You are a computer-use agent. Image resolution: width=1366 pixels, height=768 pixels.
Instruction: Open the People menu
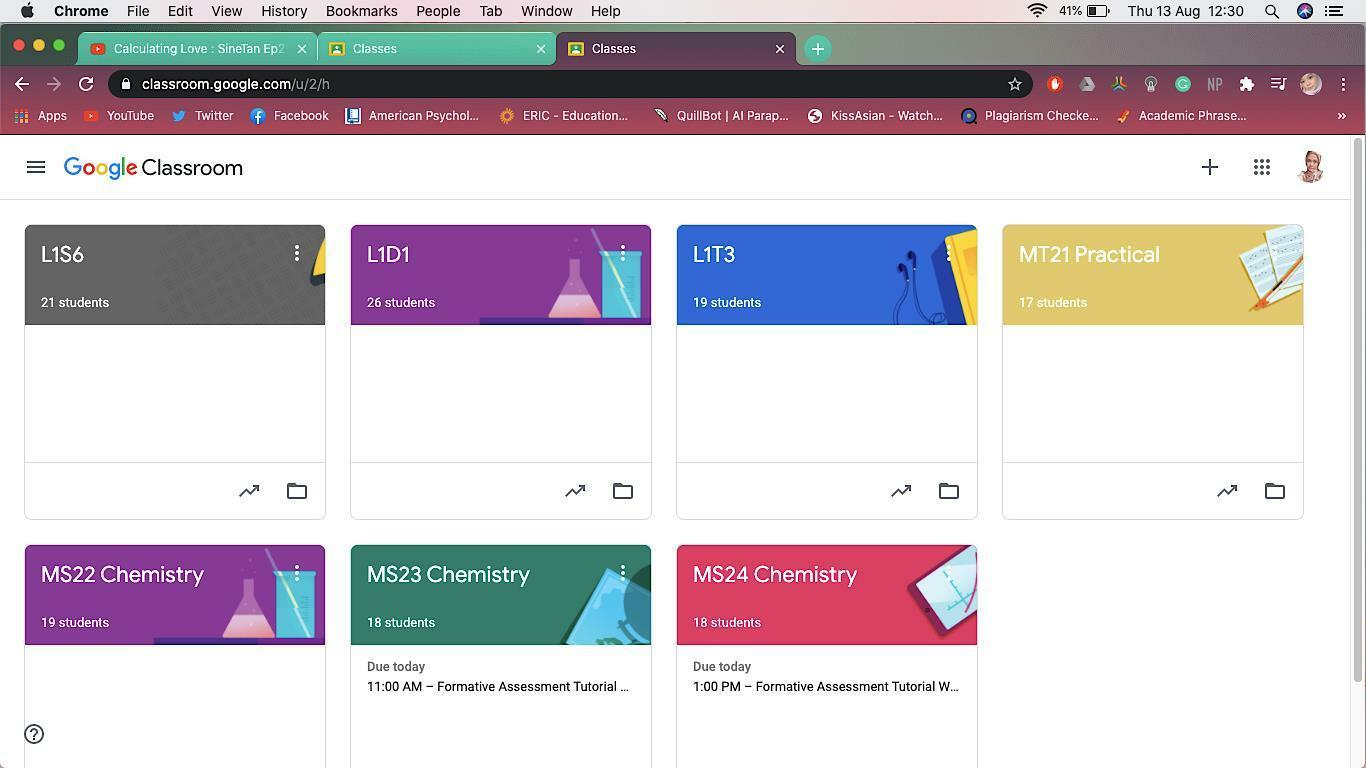coord(438,11)
